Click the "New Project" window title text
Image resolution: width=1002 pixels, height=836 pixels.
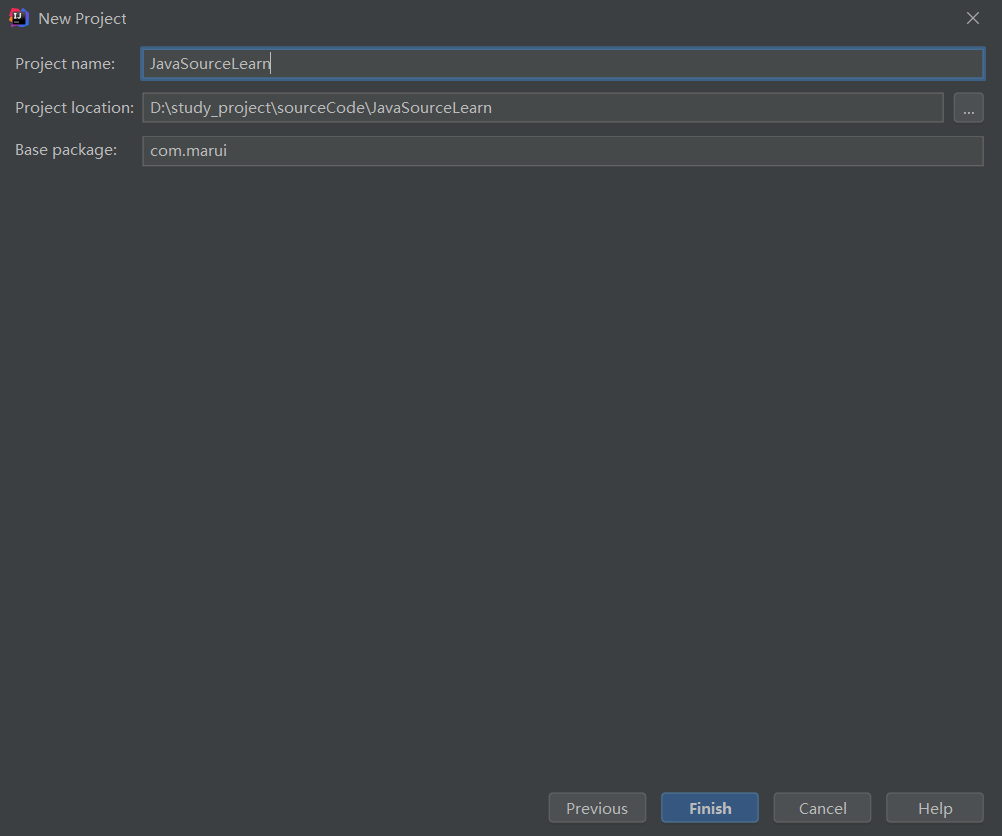82,19
